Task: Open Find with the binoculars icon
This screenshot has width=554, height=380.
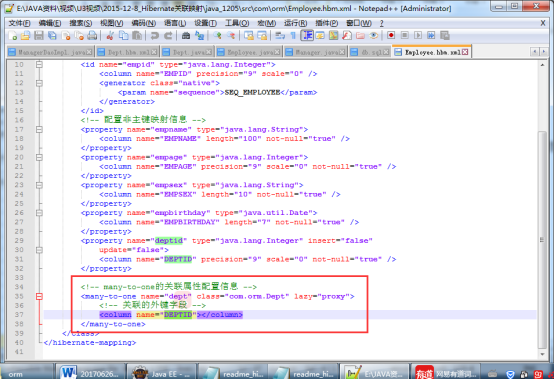Action: click(186, 36)
